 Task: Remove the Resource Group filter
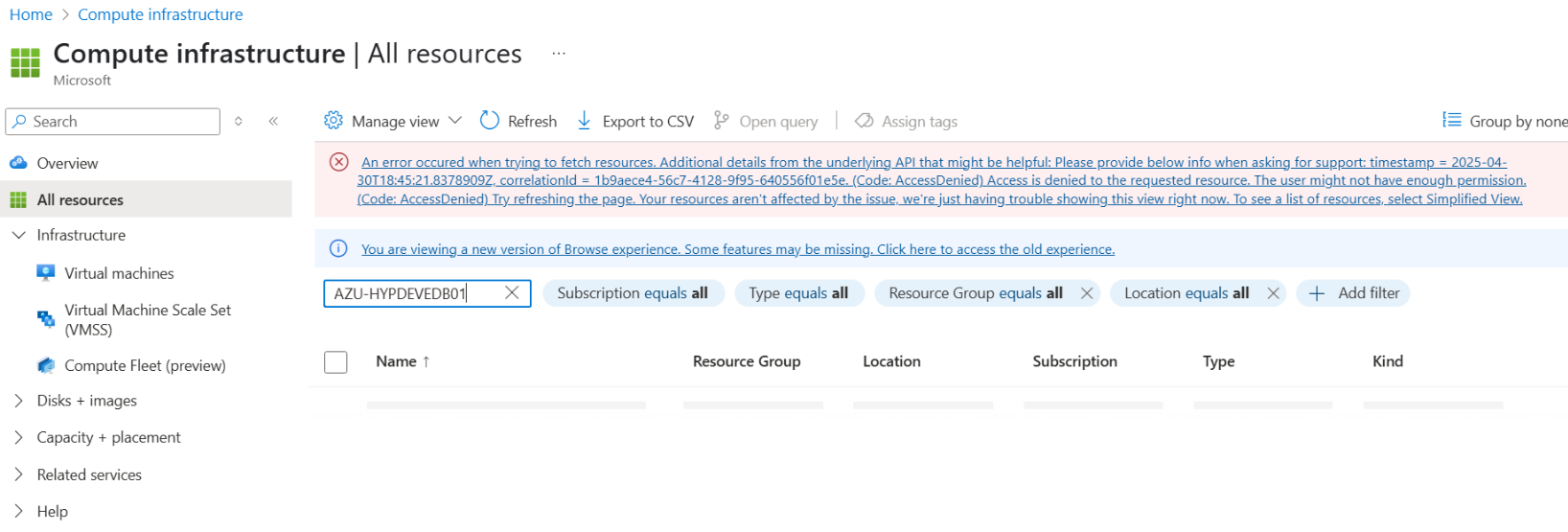coord(1087,293)
